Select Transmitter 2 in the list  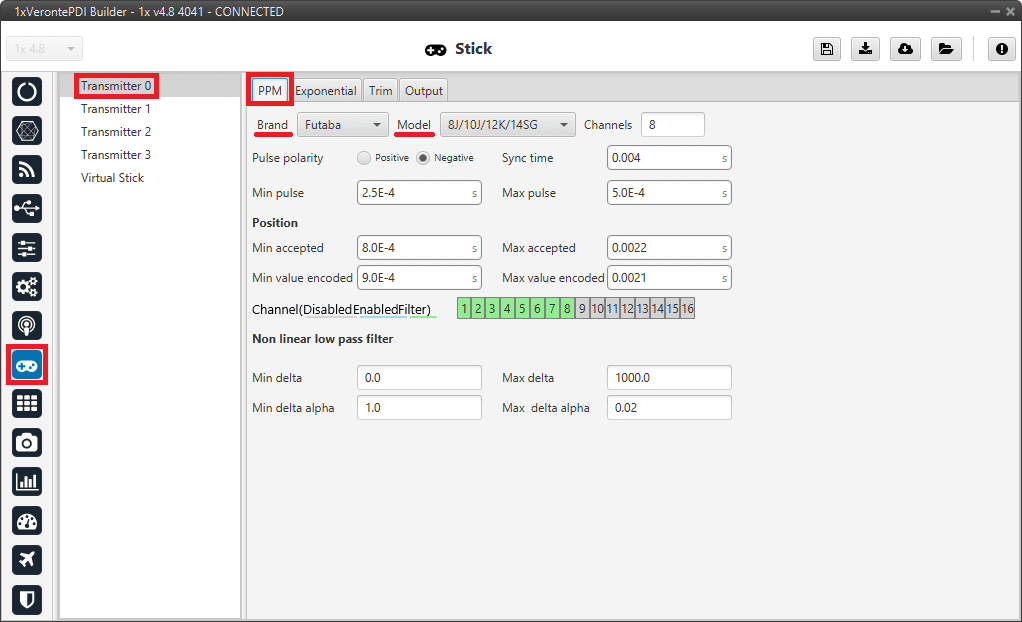(116, 132)
